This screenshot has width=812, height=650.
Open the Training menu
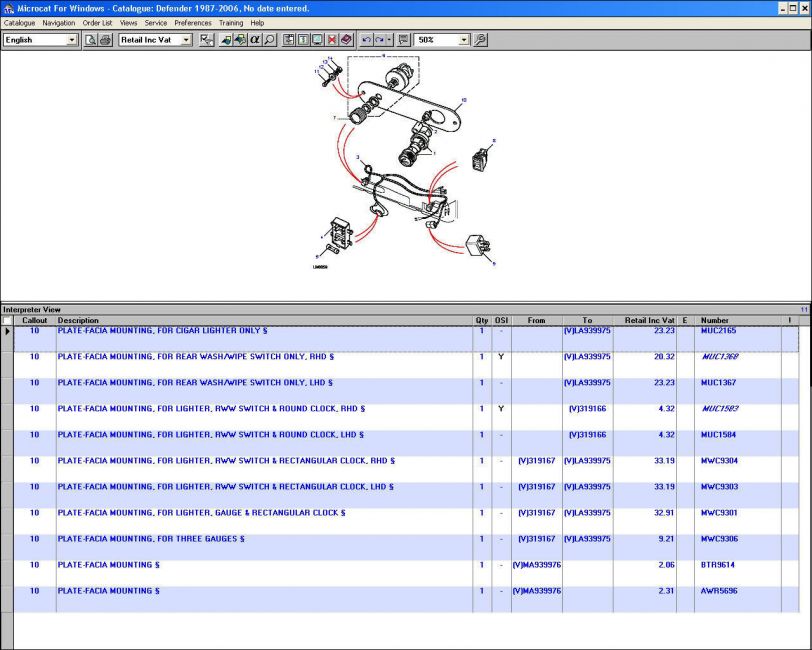pyautogui.click(x=231, y=23)
